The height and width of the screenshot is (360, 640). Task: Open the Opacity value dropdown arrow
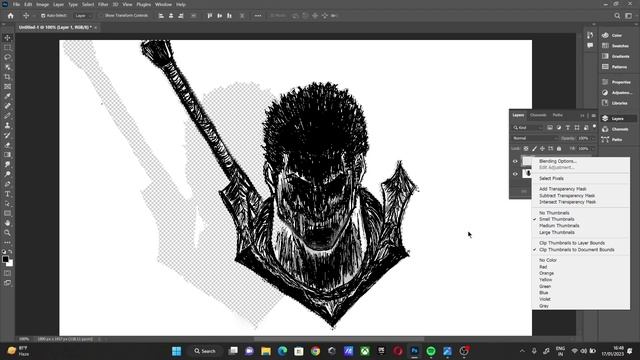point(593,138)
